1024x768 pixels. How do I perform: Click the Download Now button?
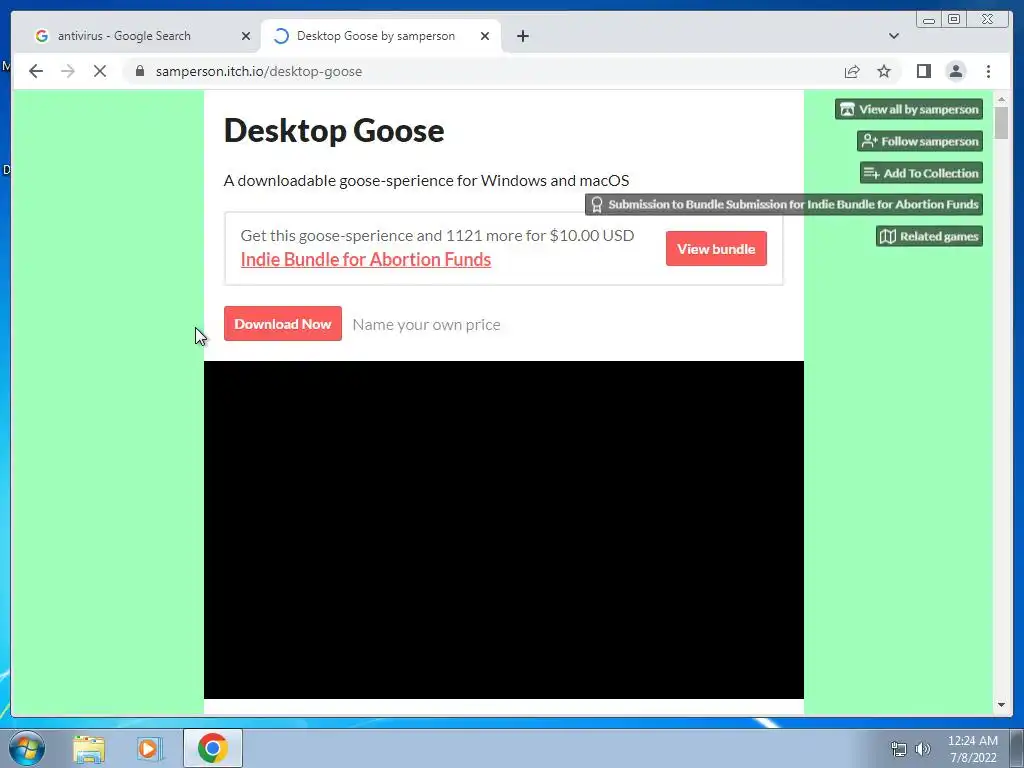tap(283, 324)
